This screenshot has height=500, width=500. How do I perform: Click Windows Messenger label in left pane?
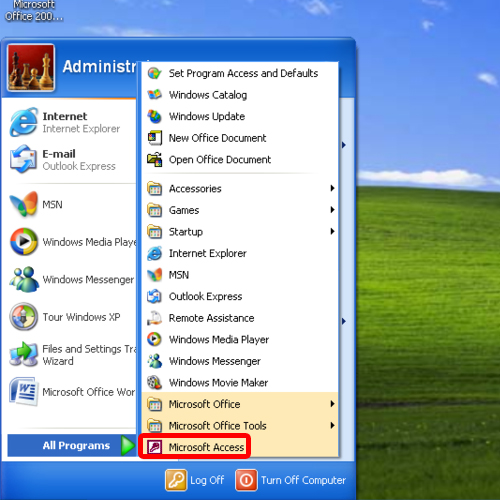88,279
